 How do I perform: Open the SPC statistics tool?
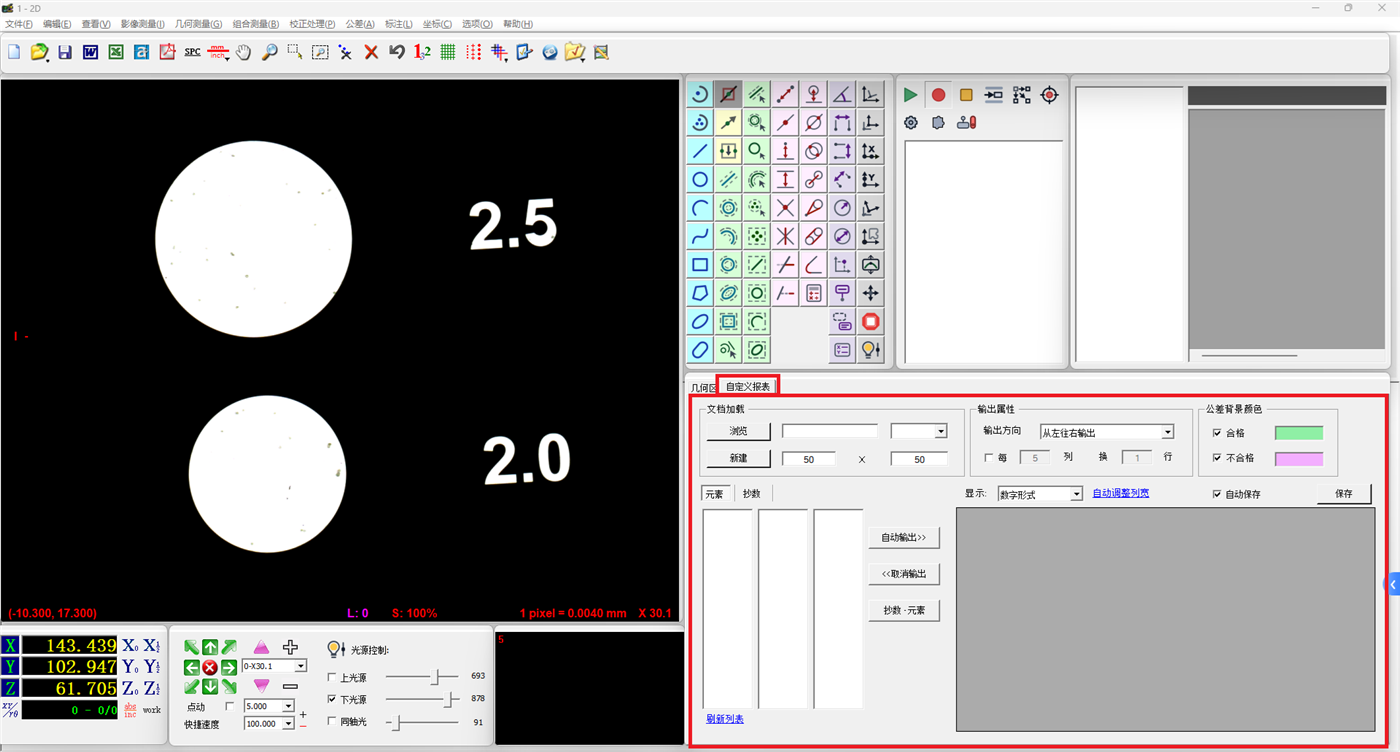click(192, 52)
